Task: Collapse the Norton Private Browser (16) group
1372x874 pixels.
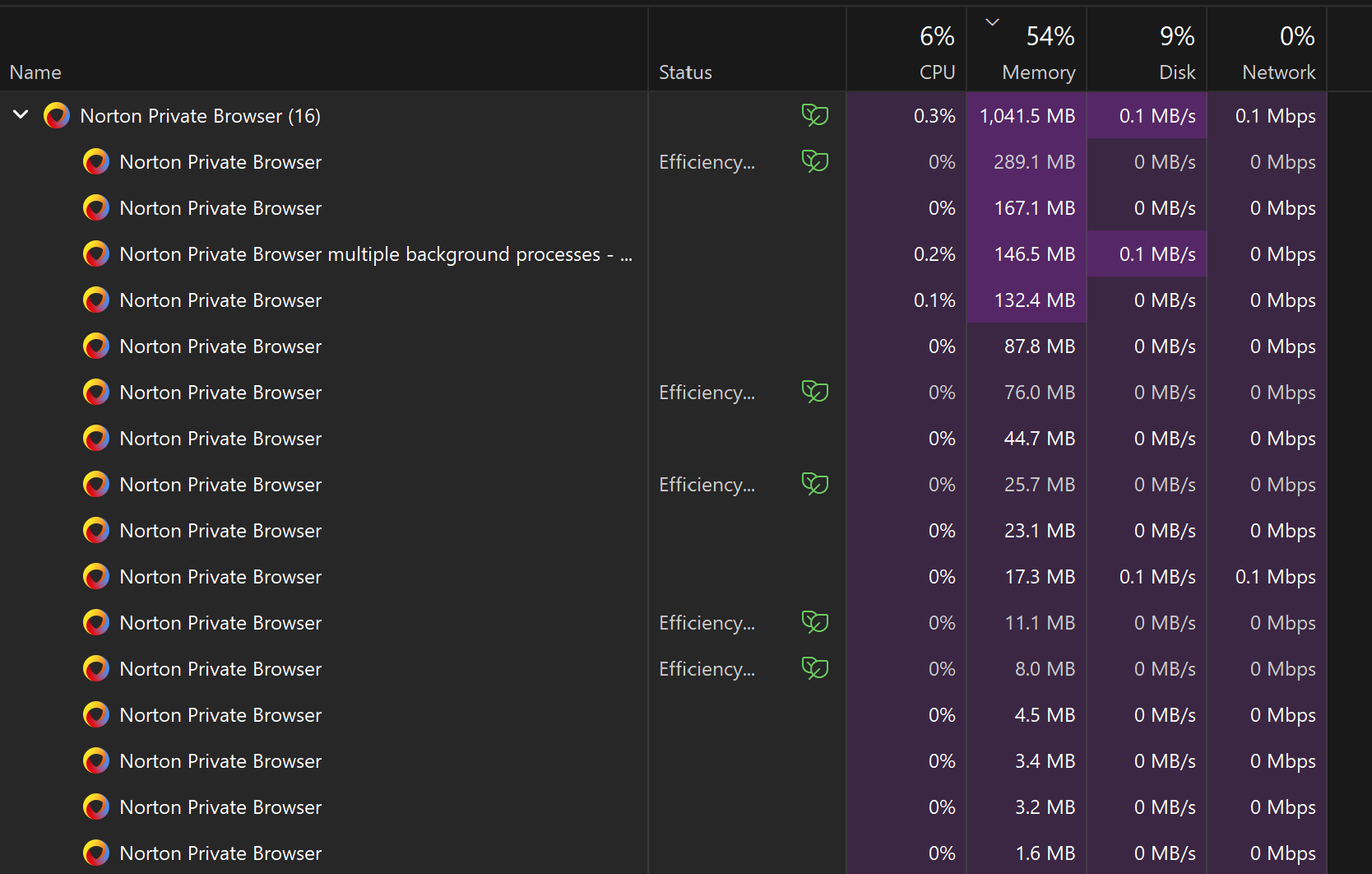Action: (21, 115)
